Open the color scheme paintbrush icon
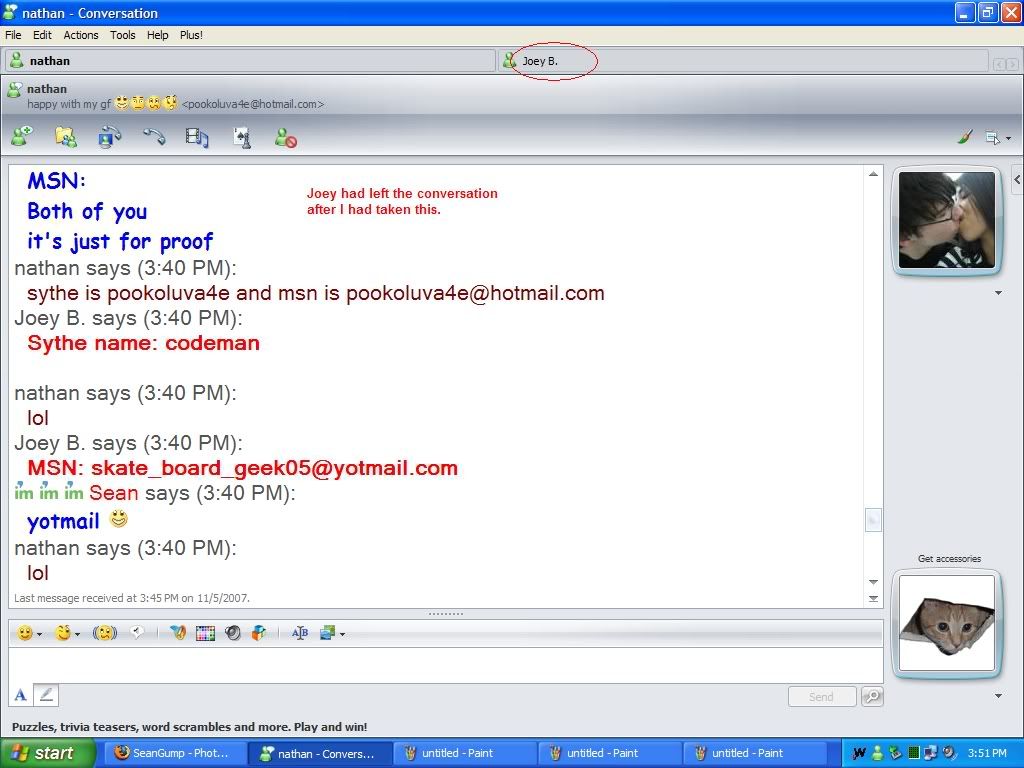 [x=965, y=137]
